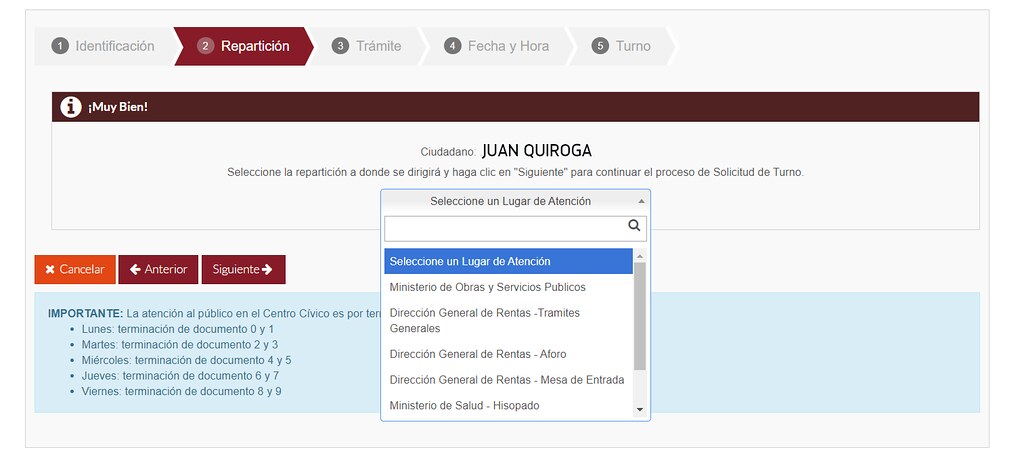Click the info icon beside ¡Muy Bien!
The width and height of the screenshot is (1024, 456).
click(x=70, y=107)
